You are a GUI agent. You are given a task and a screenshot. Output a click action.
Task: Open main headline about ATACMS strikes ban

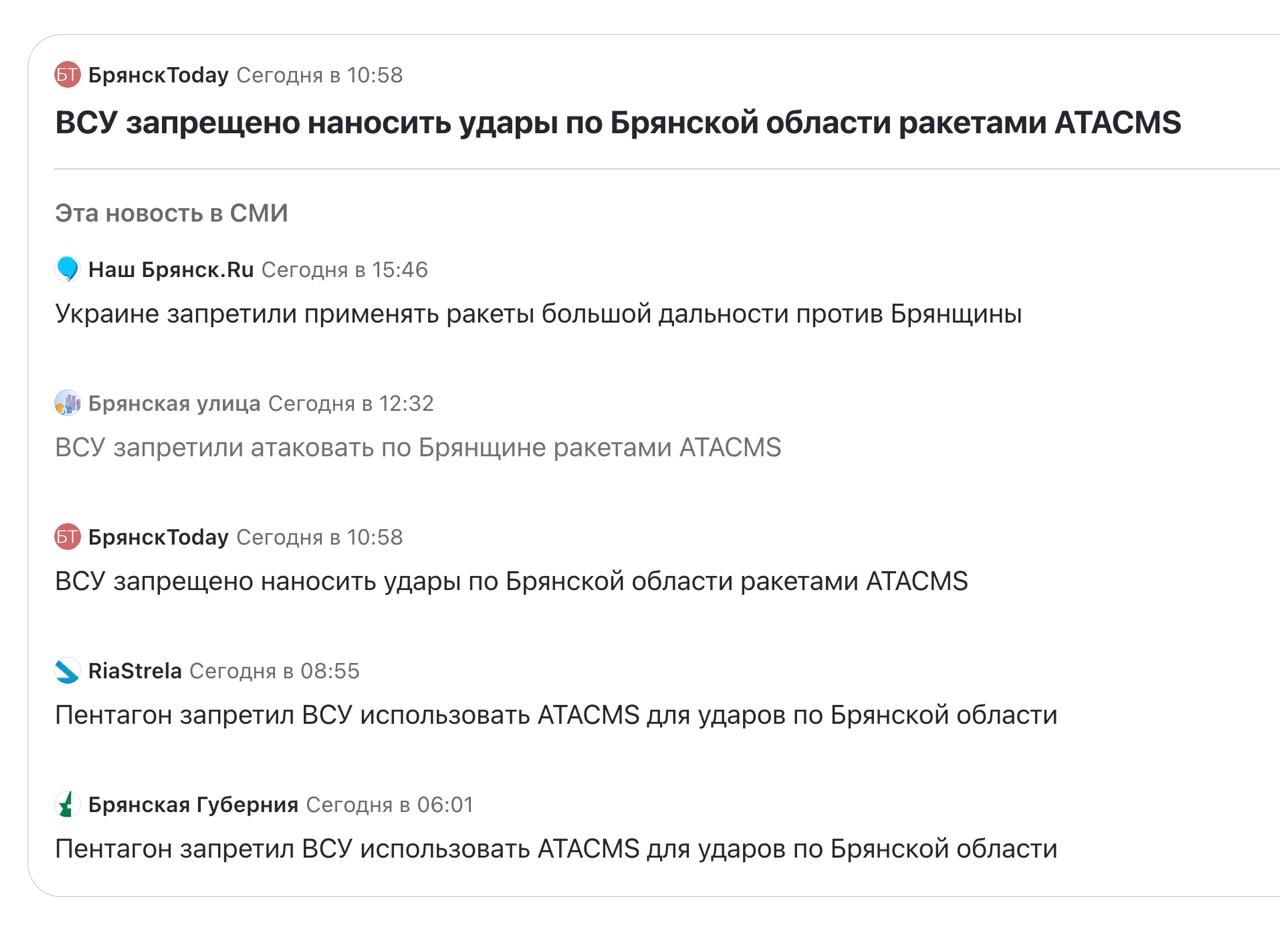pyautogui.click(x=618, y=123)
